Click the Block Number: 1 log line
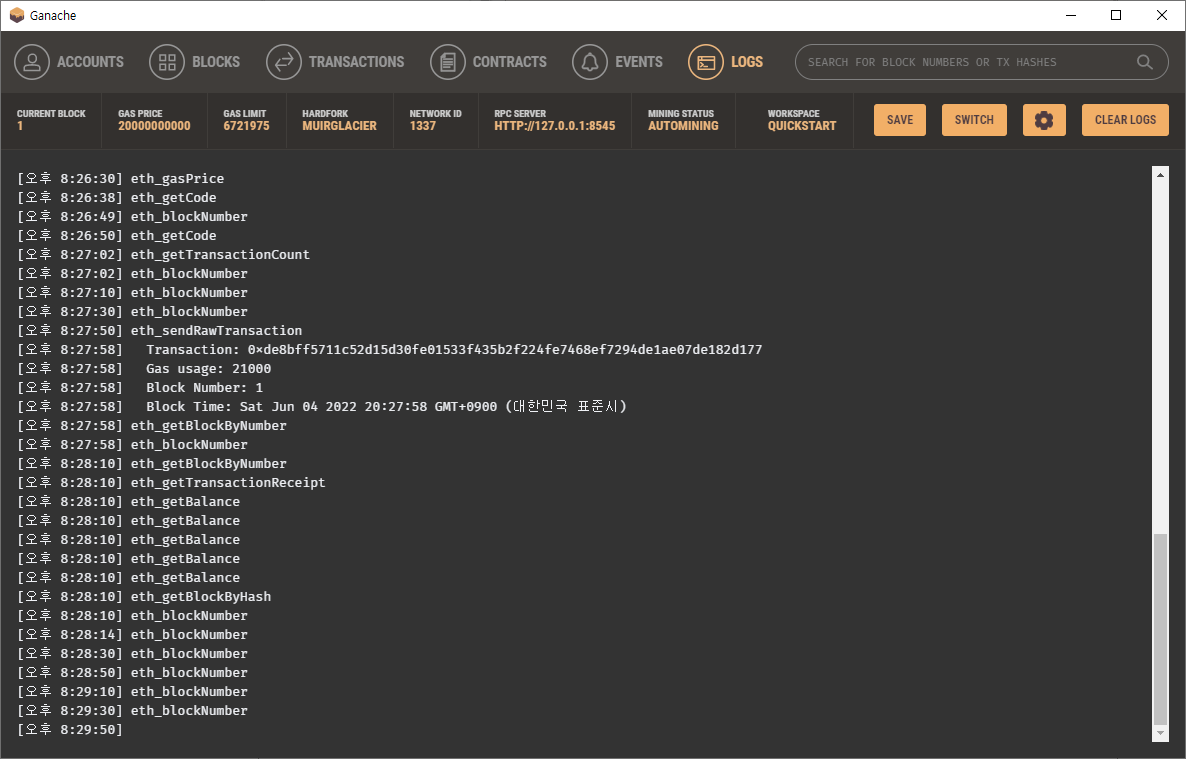This screenshot has height=759, width=1186. [x=140, y=387]
